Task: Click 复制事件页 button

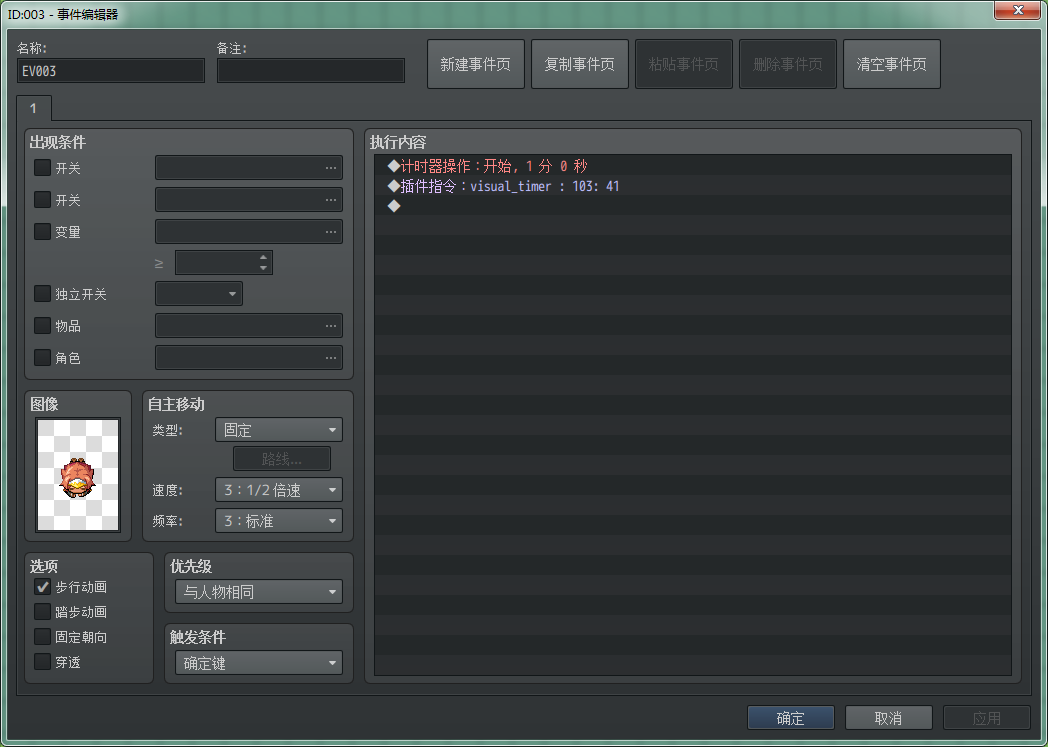Action: (x=579, y=64)
